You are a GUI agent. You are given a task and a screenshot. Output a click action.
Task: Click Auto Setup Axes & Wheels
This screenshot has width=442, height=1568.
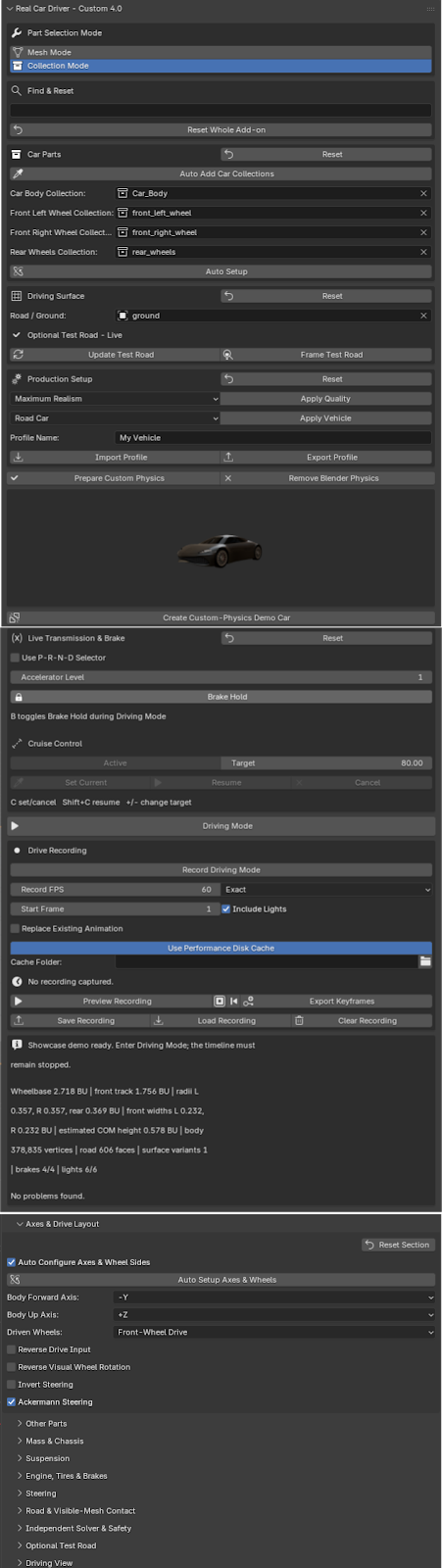[x=221, y=1280]
